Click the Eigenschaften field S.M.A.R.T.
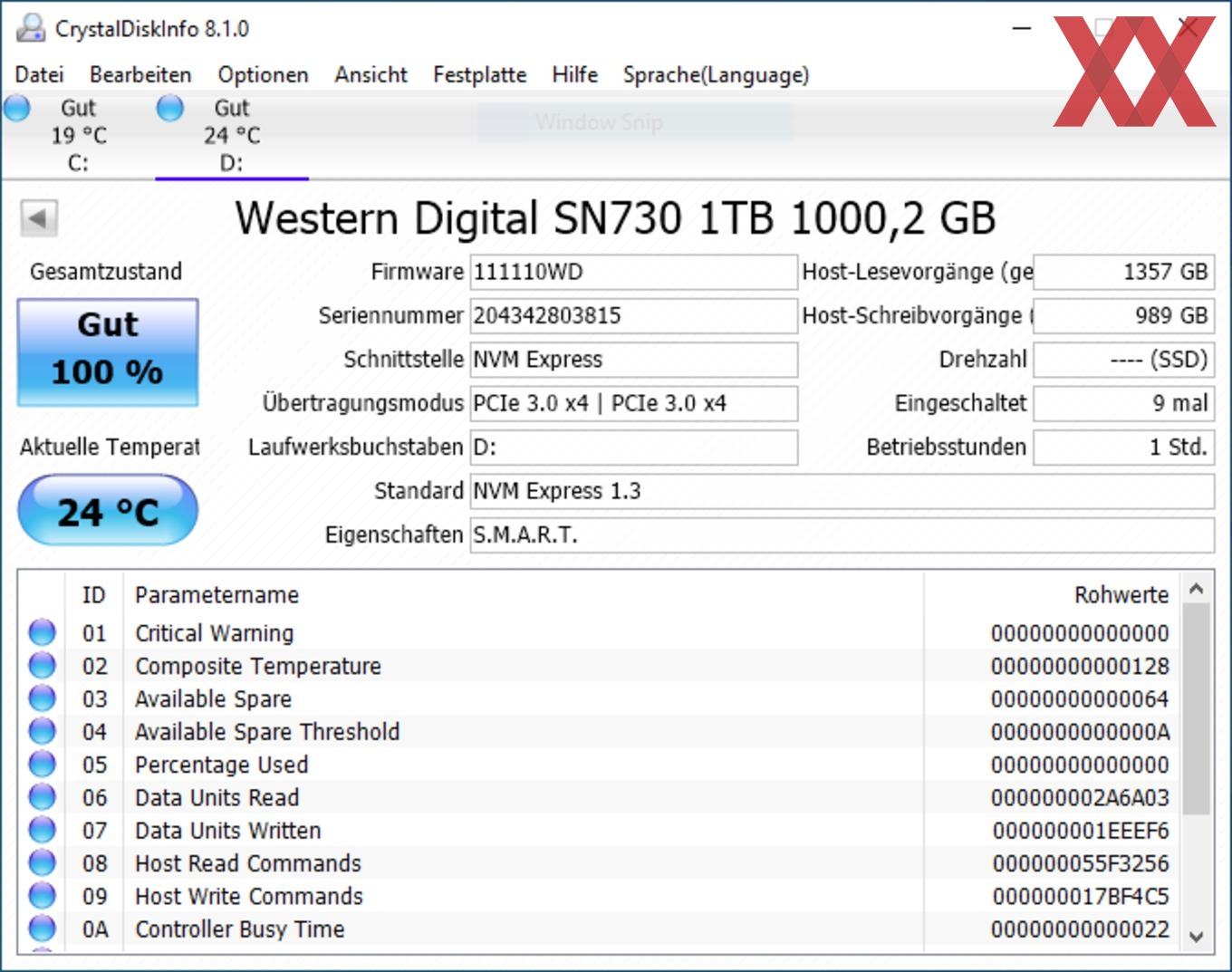 [842, 534]
